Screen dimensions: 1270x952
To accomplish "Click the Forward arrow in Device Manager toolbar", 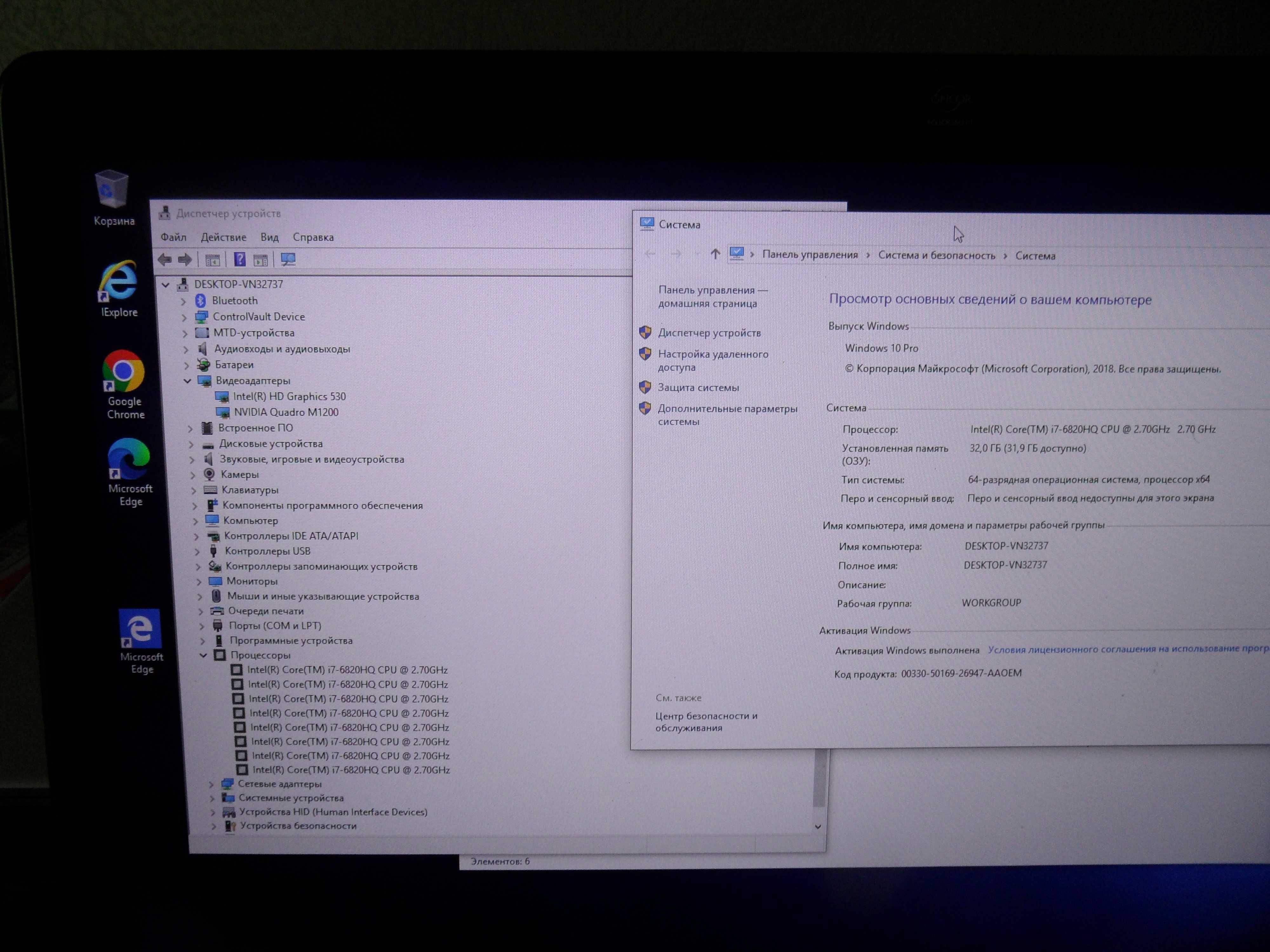I will click(x=185, y=259).
